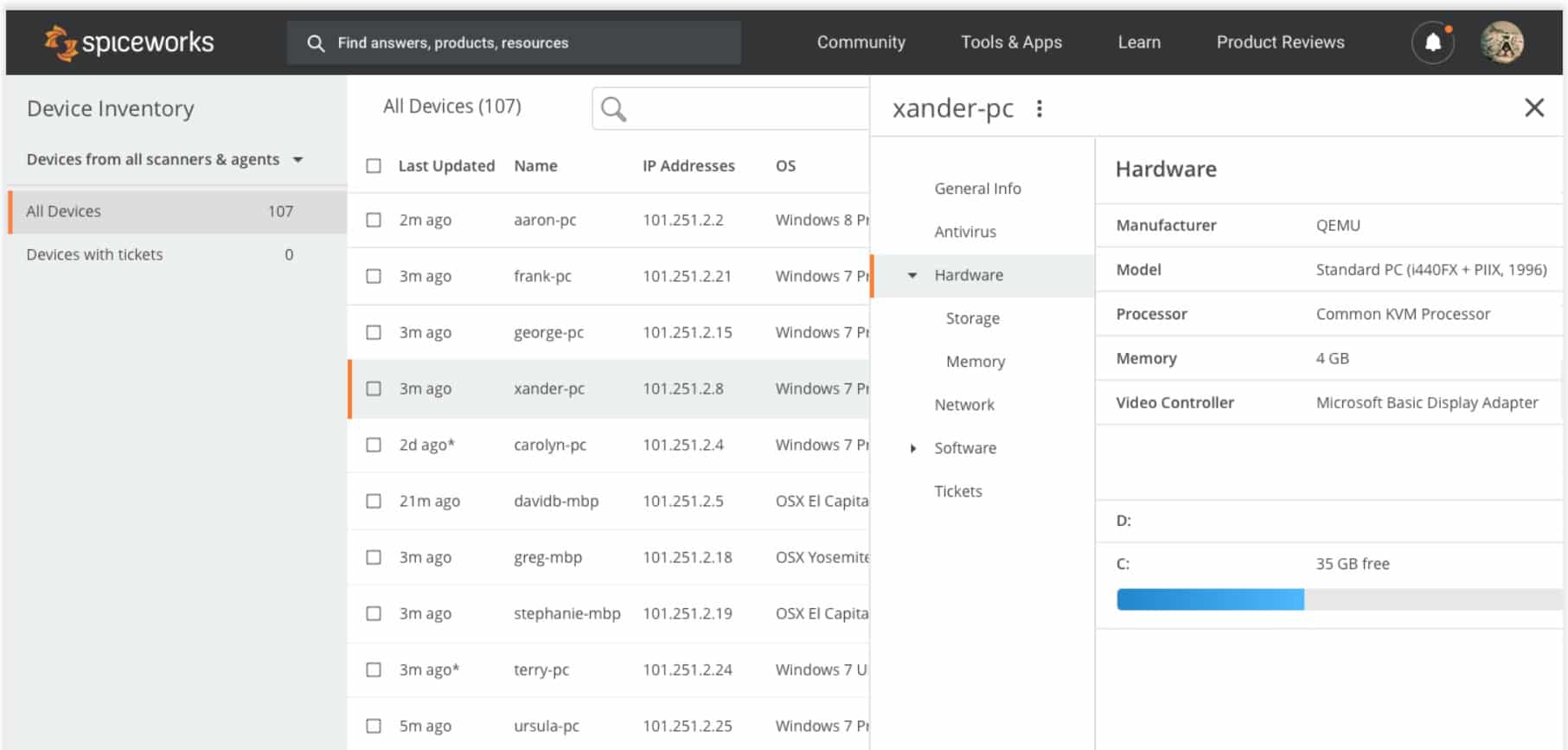
Task: Select All Devices in the sidebar
Action: (177, 211)
